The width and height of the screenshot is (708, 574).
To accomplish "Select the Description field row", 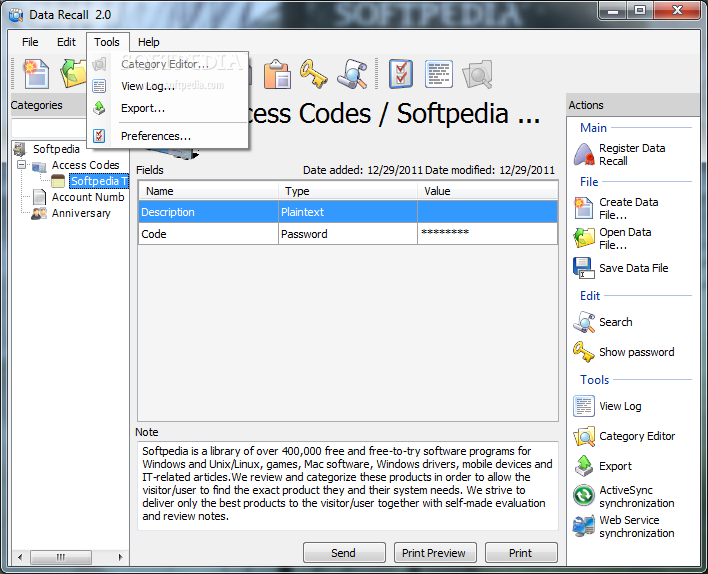I will coord(348,212).
